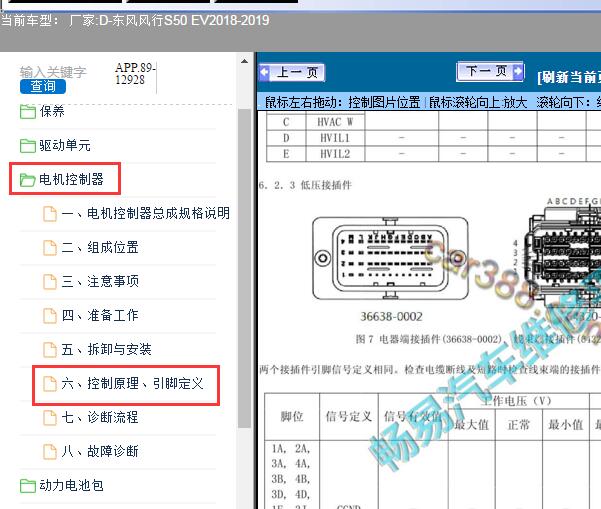This screenshot has width=601, height=509.
Task: Go to next page with 下一页 button
Action: click(x=490, y=71)
